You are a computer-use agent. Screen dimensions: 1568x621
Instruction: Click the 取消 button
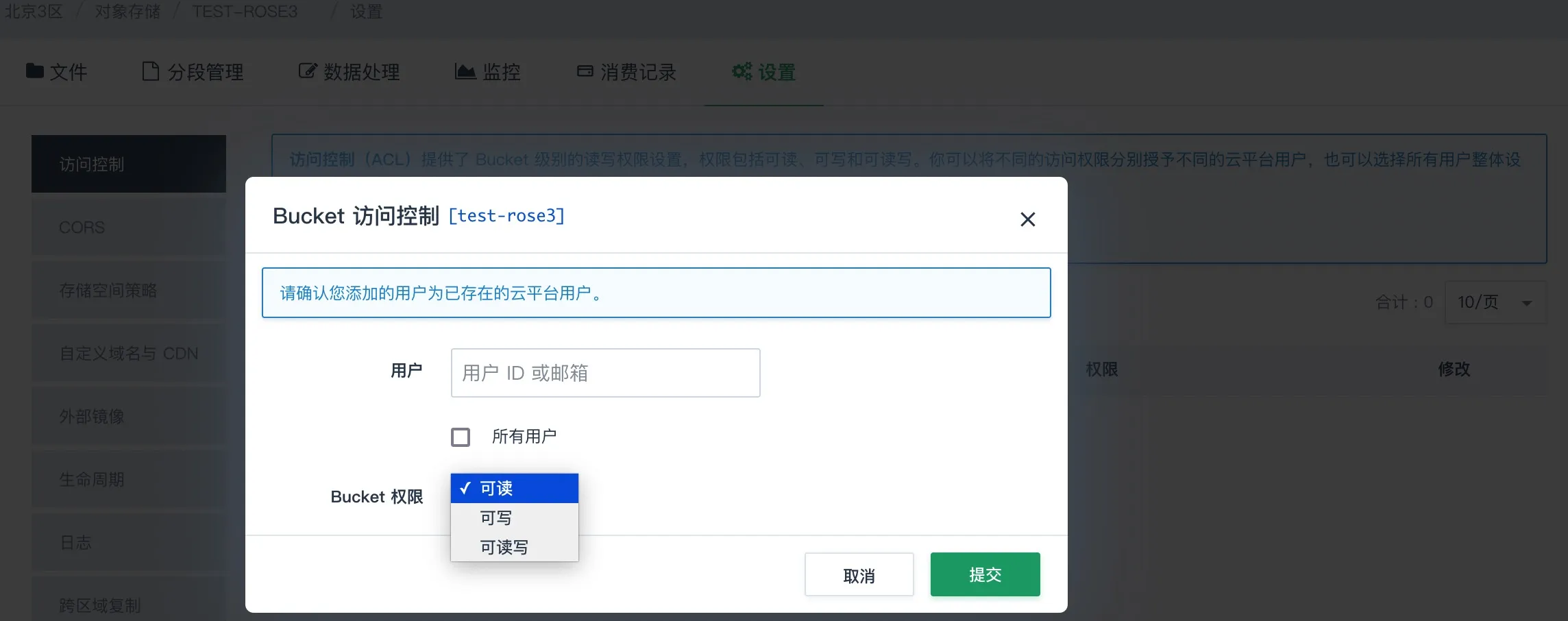coord(859,575)
